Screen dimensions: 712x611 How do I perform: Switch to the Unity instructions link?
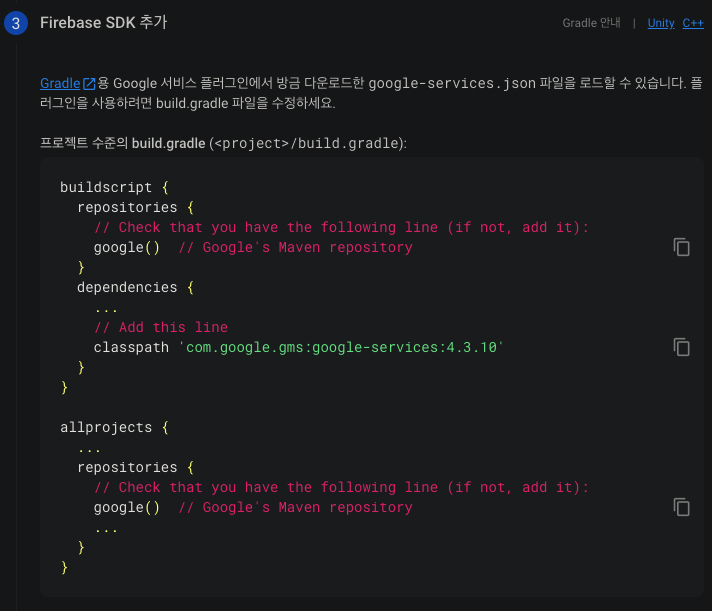[x=661, y=23]
